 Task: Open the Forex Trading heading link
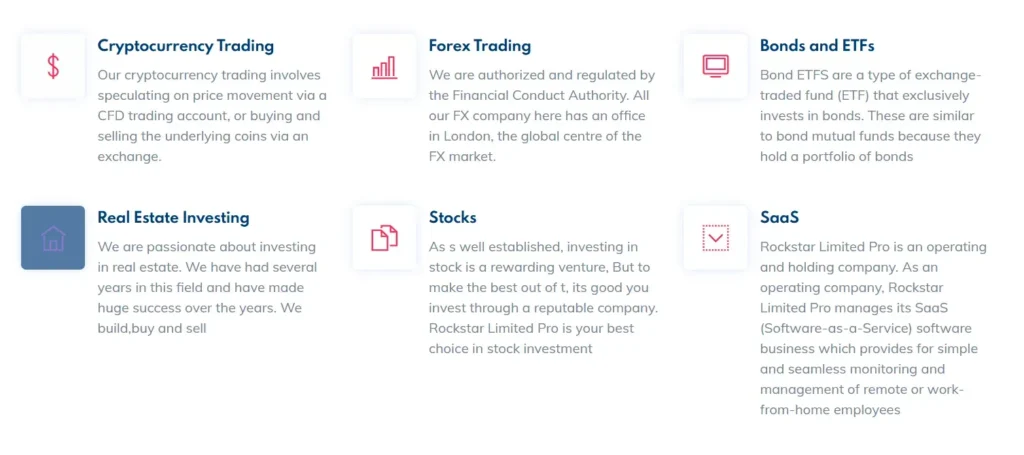(x=480, y=46)
